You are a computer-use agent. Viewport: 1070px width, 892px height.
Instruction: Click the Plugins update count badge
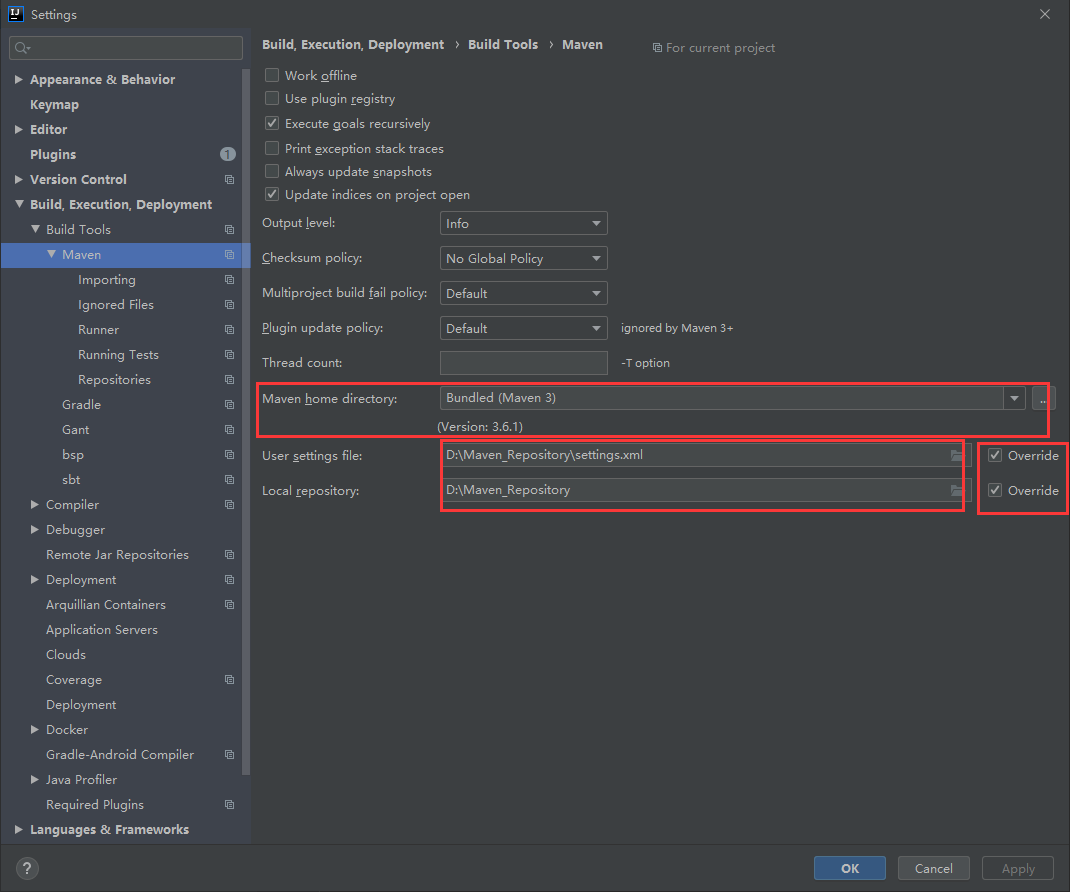(x=227, y=154)
